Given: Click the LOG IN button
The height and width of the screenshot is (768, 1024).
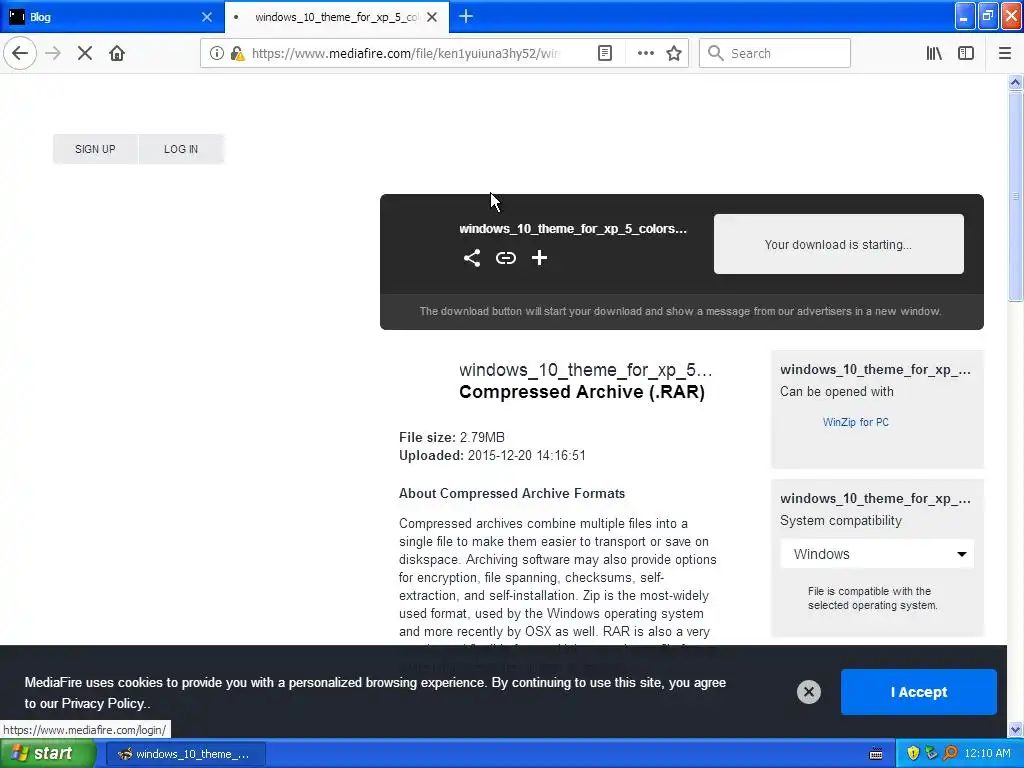Looking at the screenshot, I should (181, 149).
